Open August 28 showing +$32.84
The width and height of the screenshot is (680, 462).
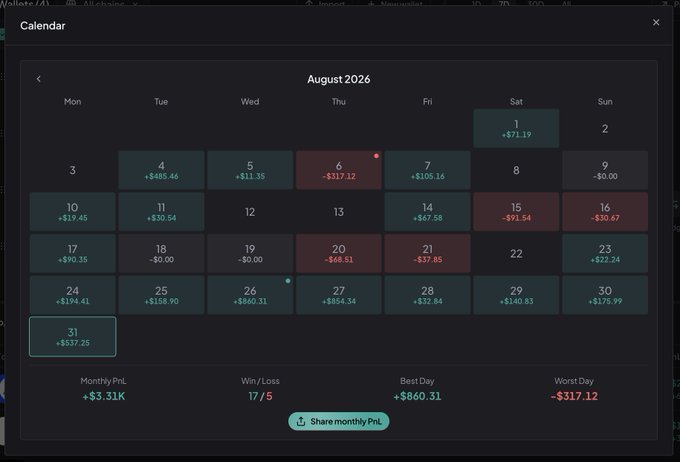tap(428, 295)
